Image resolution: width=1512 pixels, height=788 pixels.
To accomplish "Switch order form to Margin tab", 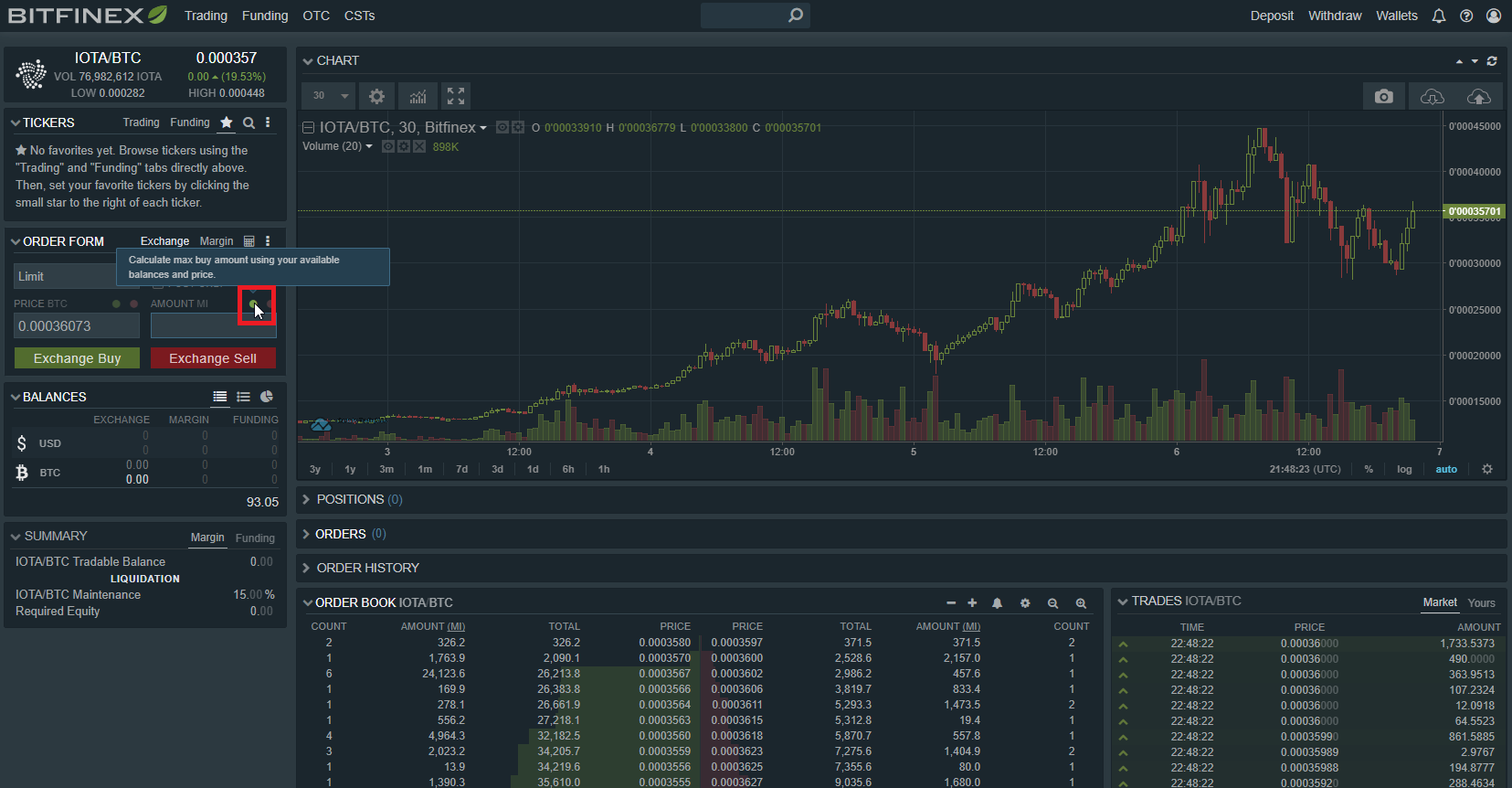I will tap(217, 241).
